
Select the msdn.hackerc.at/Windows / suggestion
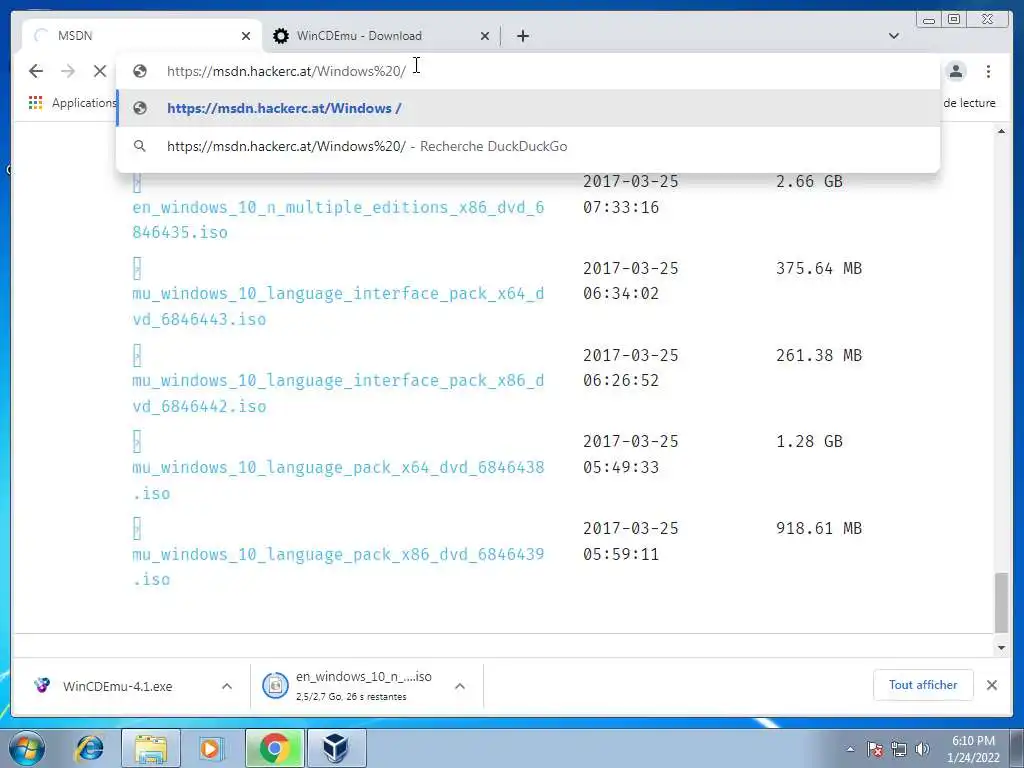pos(528,108)
